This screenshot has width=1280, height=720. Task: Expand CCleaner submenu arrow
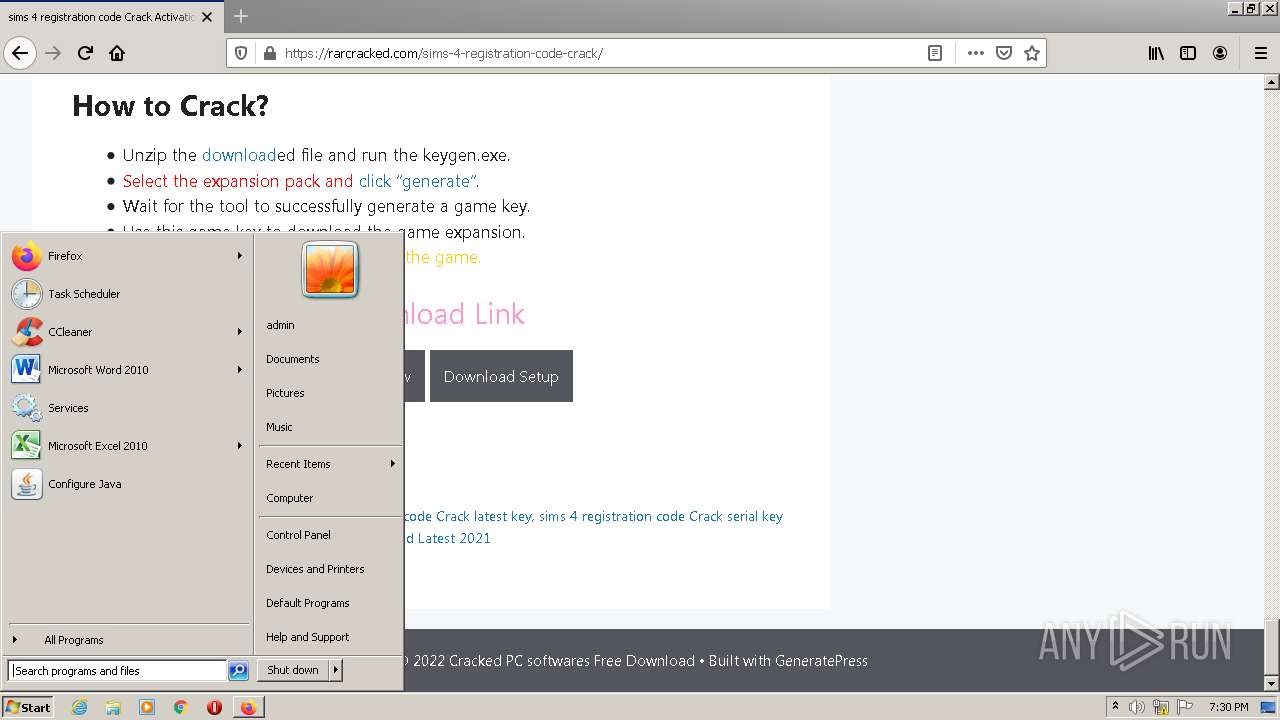coord(239,332)
